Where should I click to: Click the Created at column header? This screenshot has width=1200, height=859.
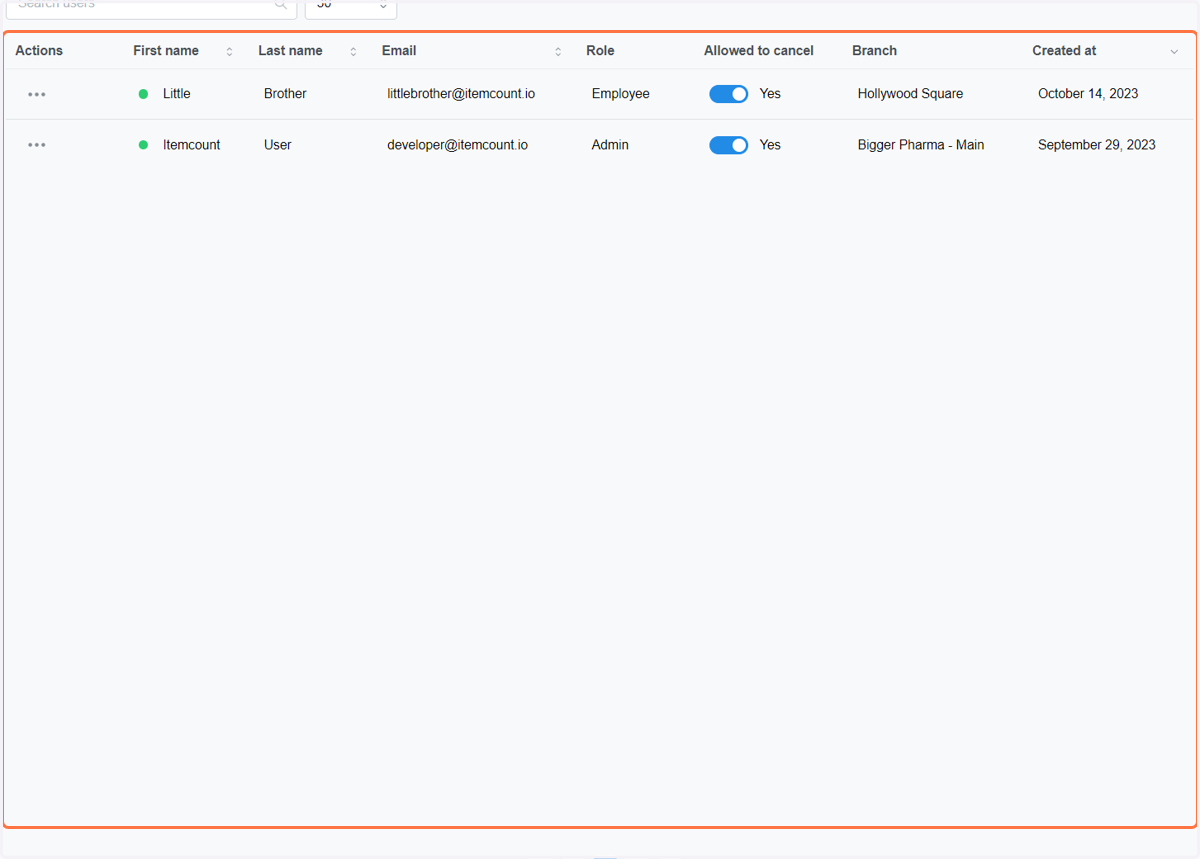tap(1064, 51)
